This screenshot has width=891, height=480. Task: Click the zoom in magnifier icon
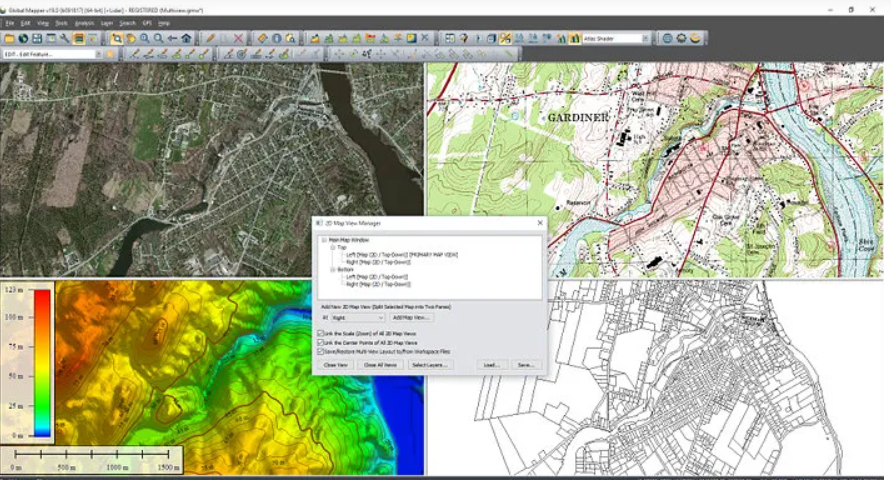click(144, 39)
